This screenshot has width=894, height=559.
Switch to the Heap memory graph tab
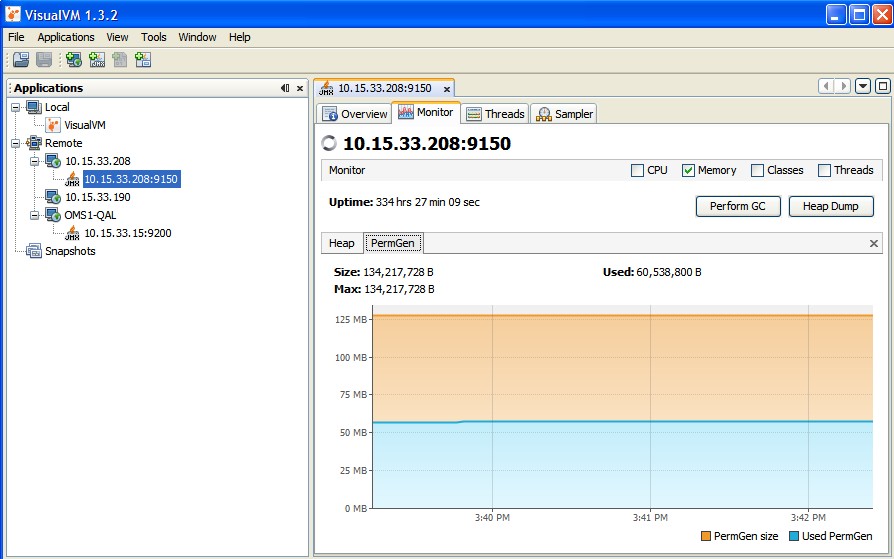pyautogui.click(x=342, y=243)
